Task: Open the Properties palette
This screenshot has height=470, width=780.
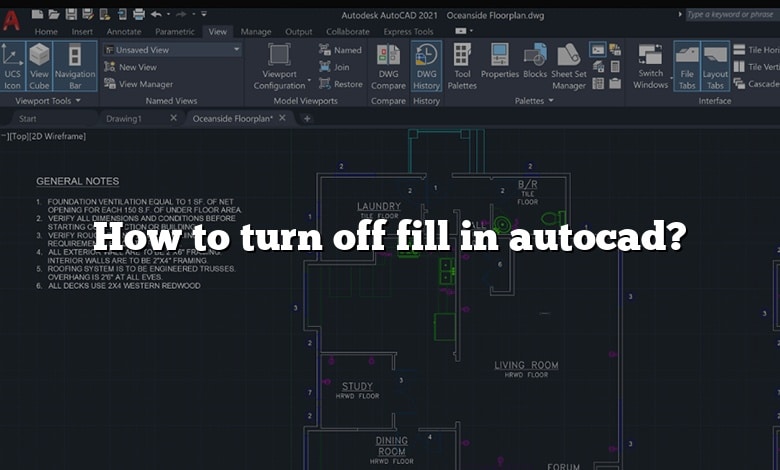Action: click(x=499, y=62)
